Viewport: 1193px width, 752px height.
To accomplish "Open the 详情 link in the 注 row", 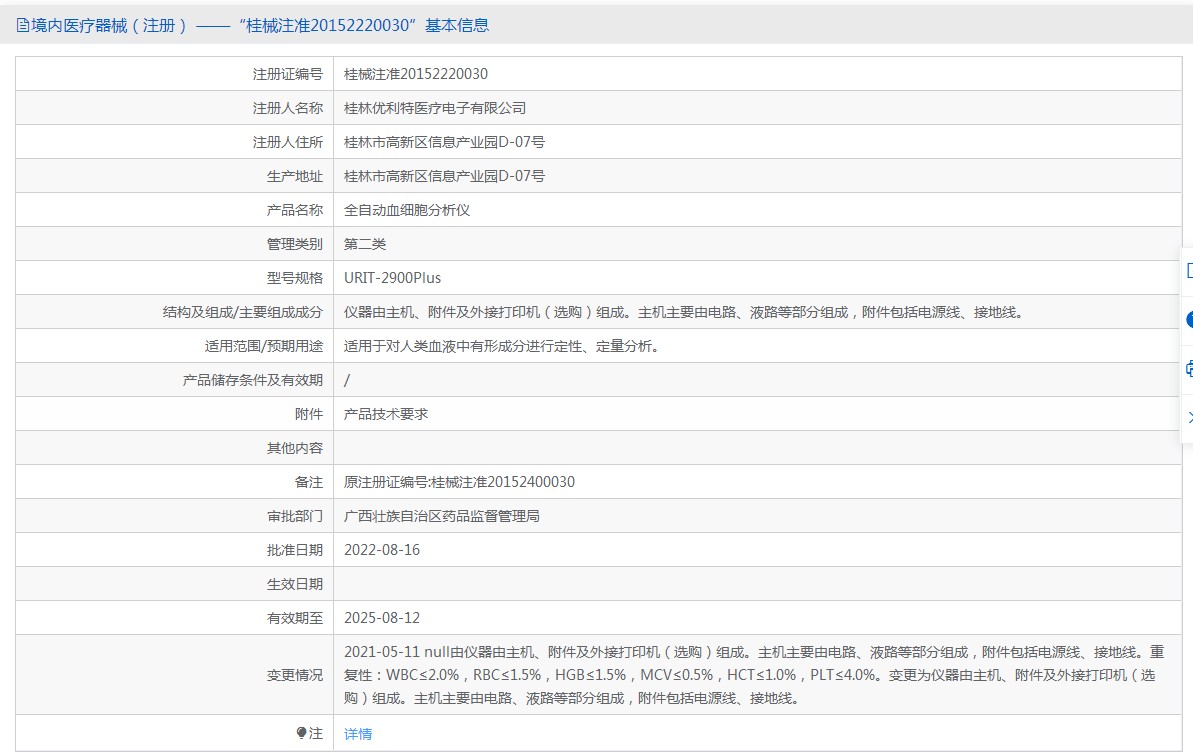I will click(358, 734).
